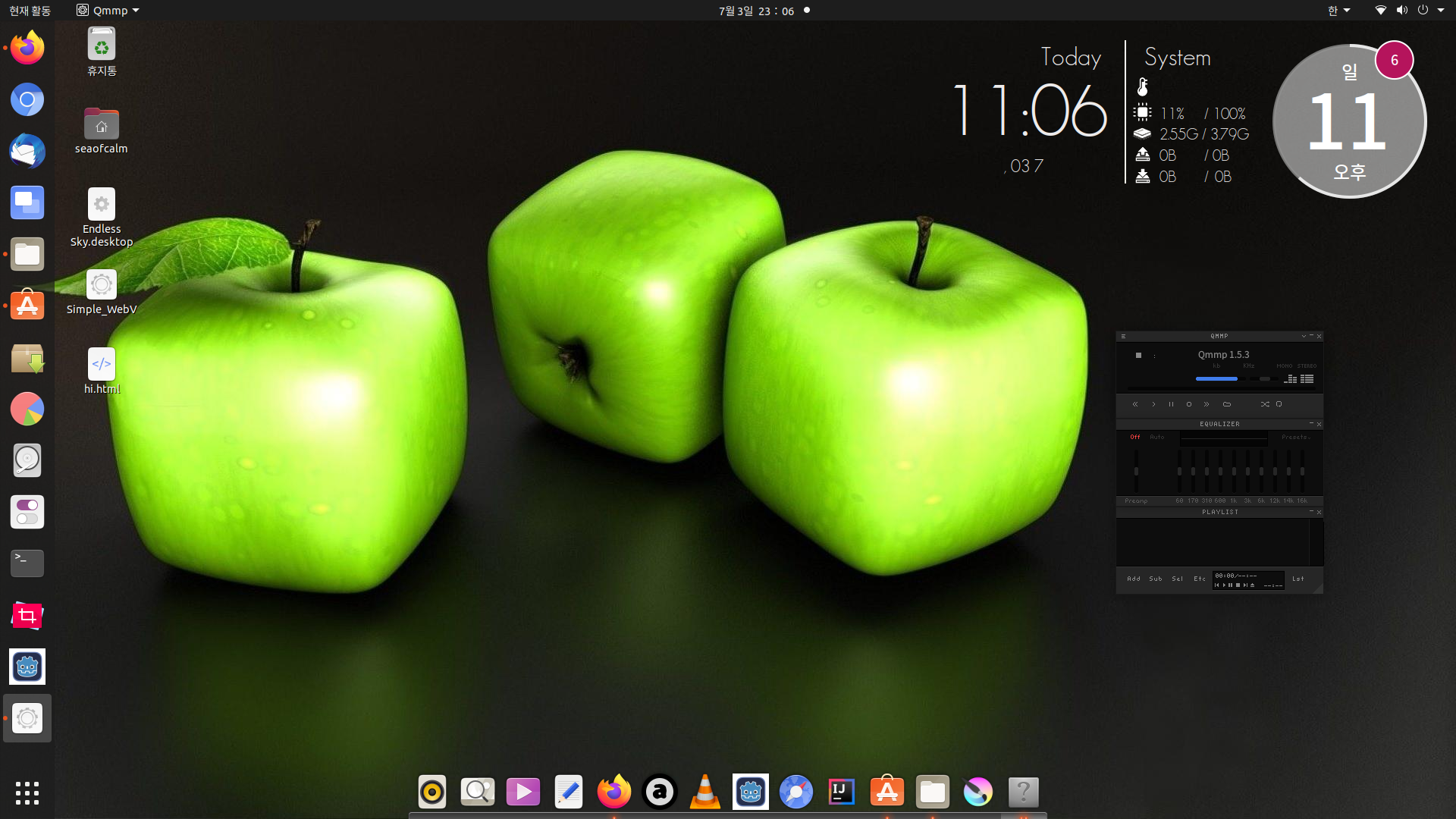Toggle shuffle mode in Qmmp
The width and height of the screenshot is (1456, 819).
(1264, 404)
